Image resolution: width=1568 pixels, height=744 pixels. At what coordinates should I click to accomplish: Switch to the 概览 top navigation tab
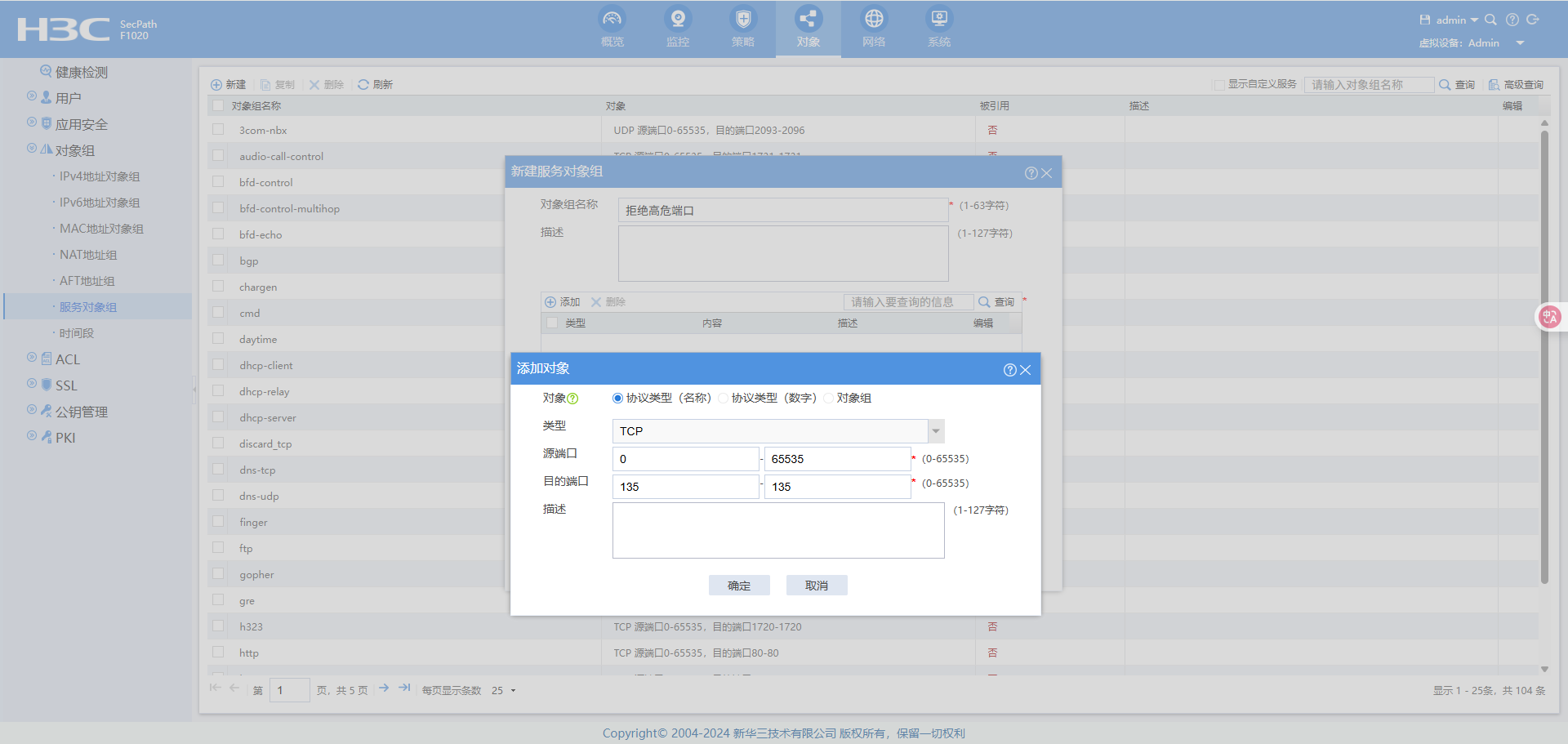click(612, 28)
